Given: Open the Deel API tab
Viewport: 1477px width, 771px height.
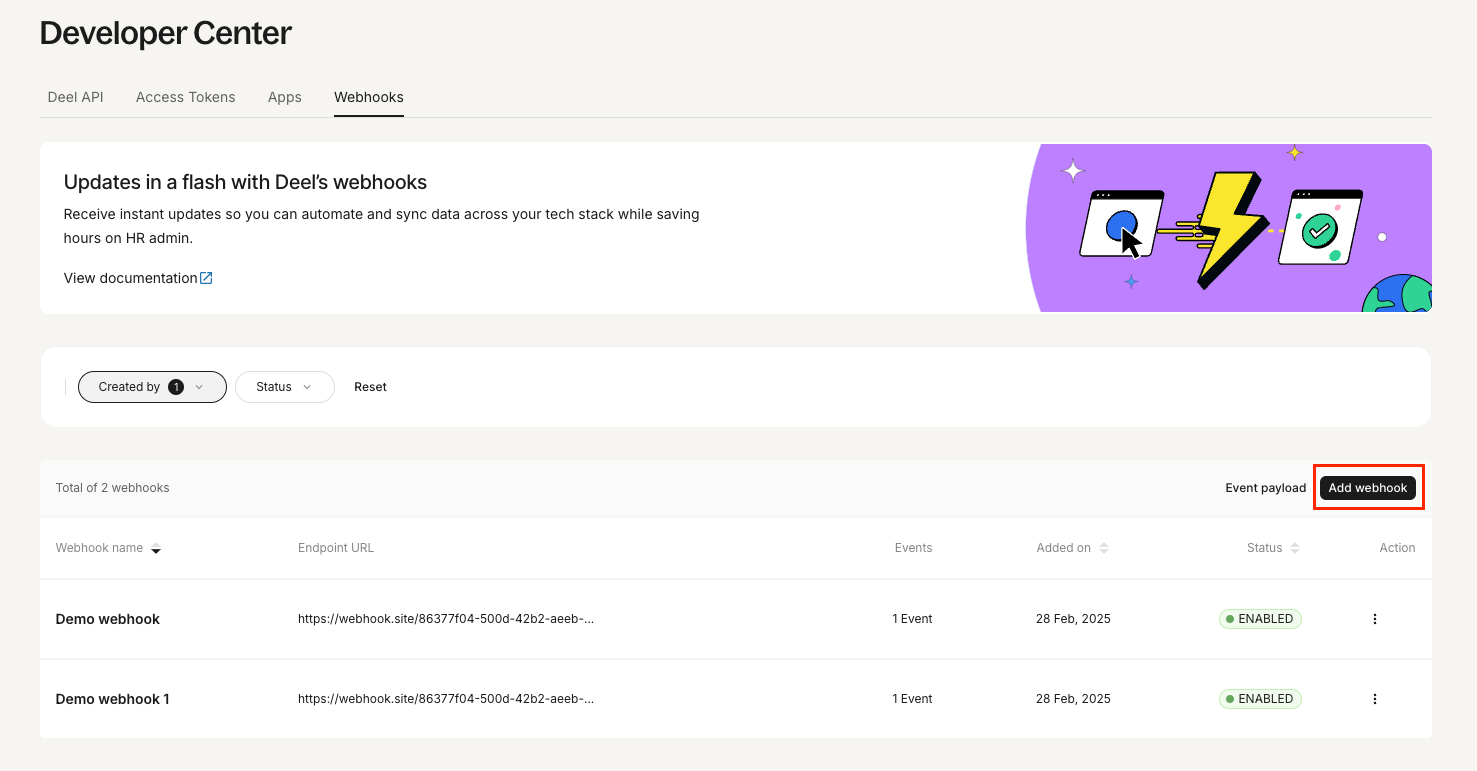Looking at the screenshot, I should pyautogui.click(x=75, y=97).
